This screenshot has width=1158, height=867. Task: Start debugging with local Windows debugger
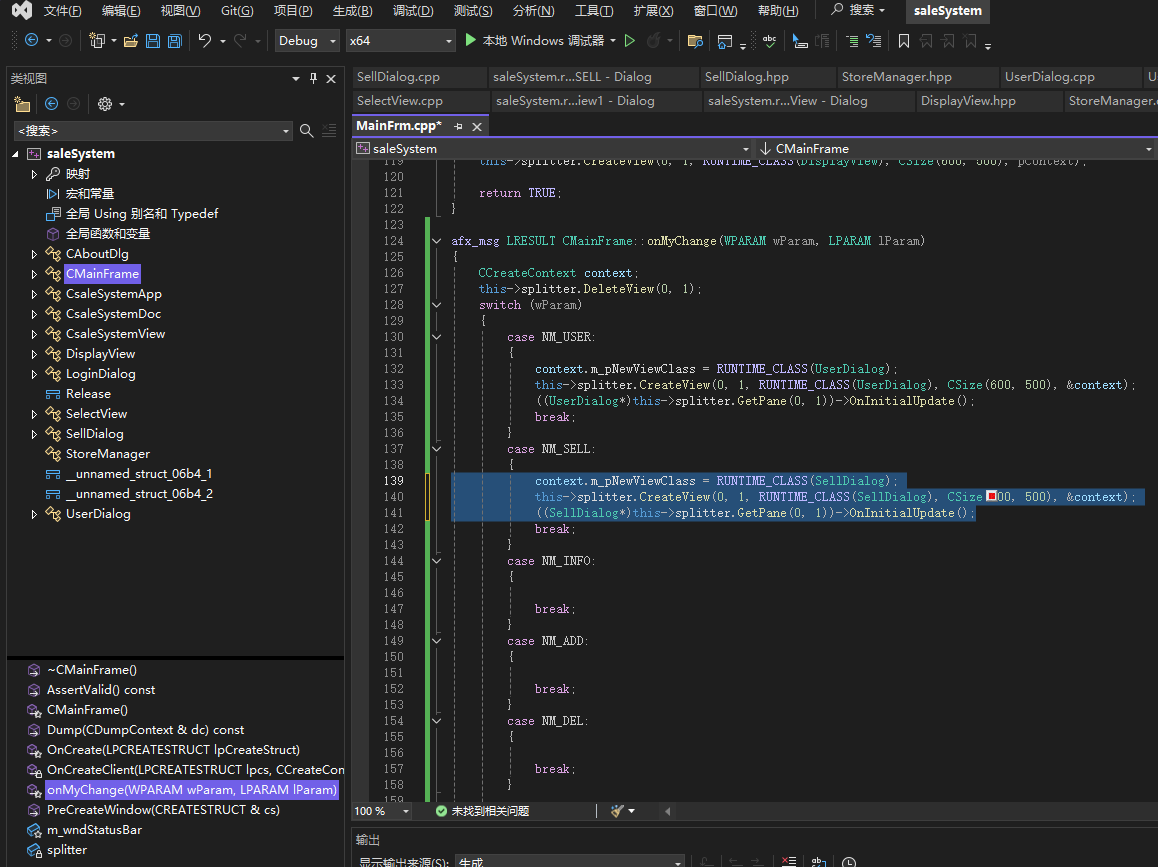[535, 41]
